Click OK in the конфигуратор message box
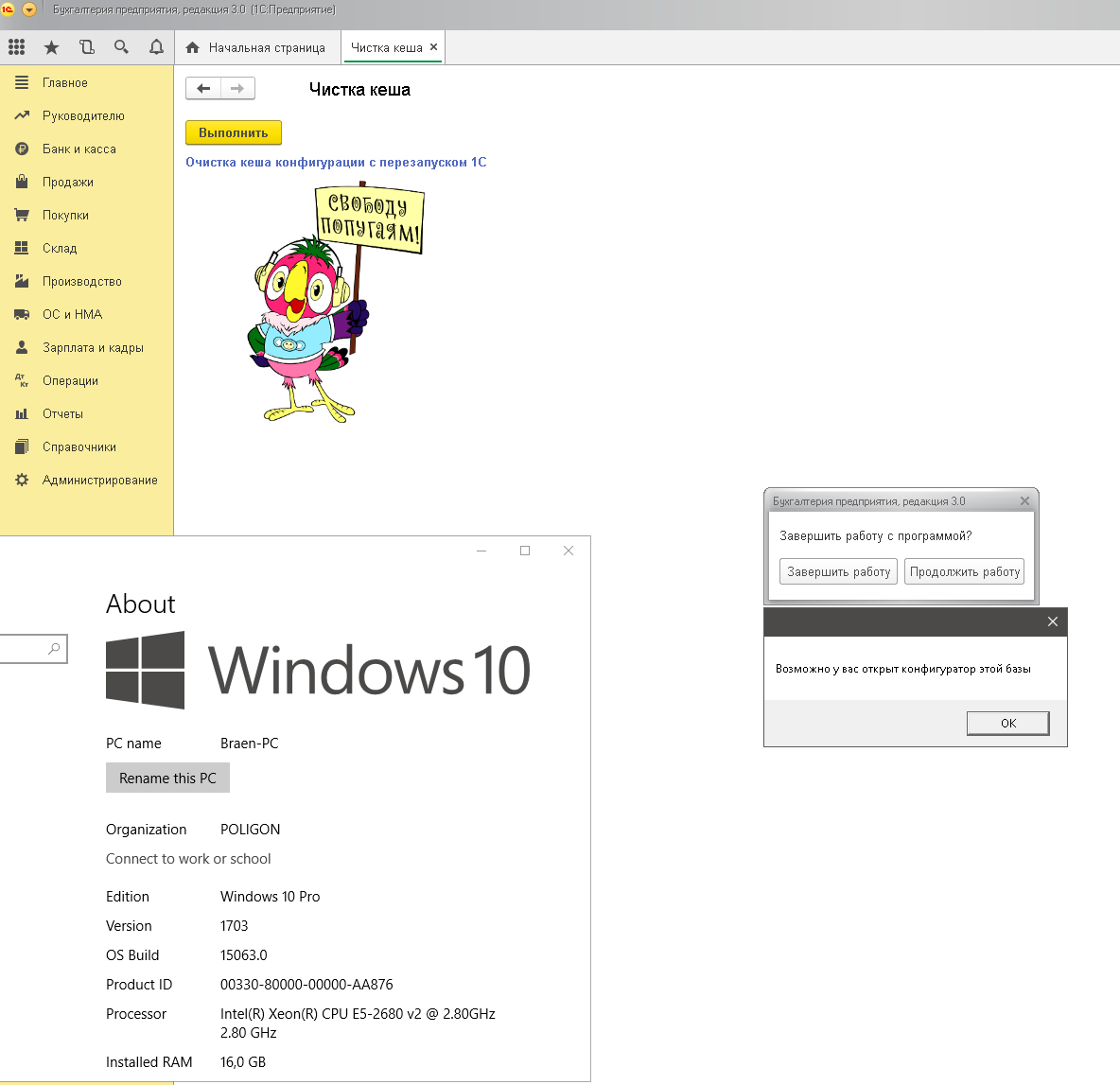This screenshot has width=1120, height=1085. click(1007, 723)
